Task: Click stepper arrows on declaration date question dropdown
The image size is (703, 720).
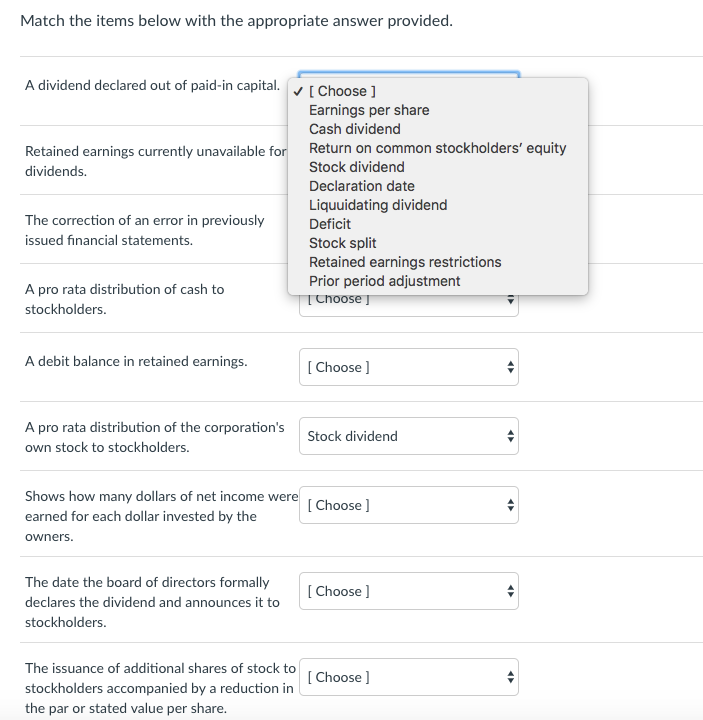Action: coord(510,591)
